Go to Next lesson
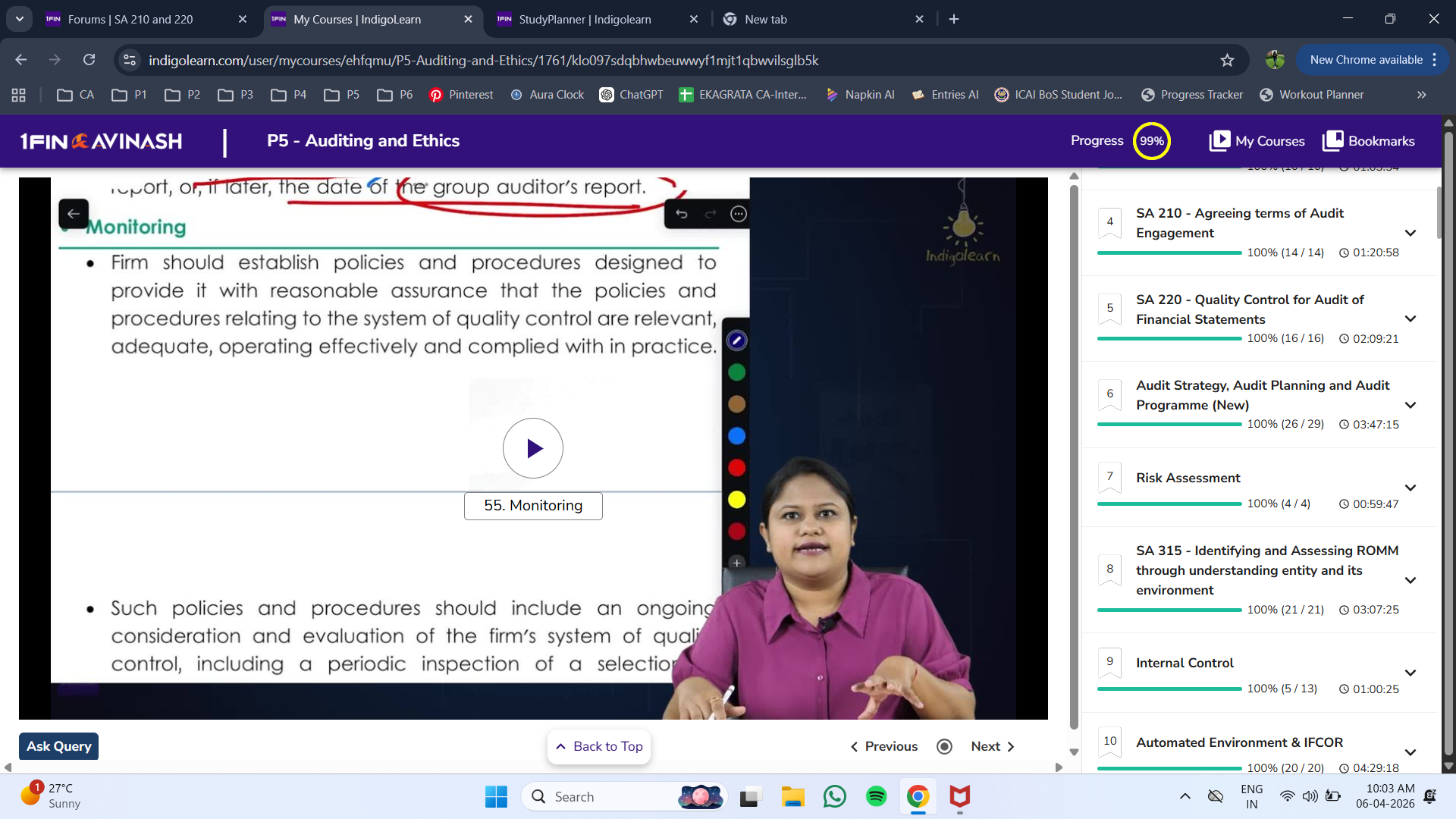The image size is (1456, 819). coord(992,746)
